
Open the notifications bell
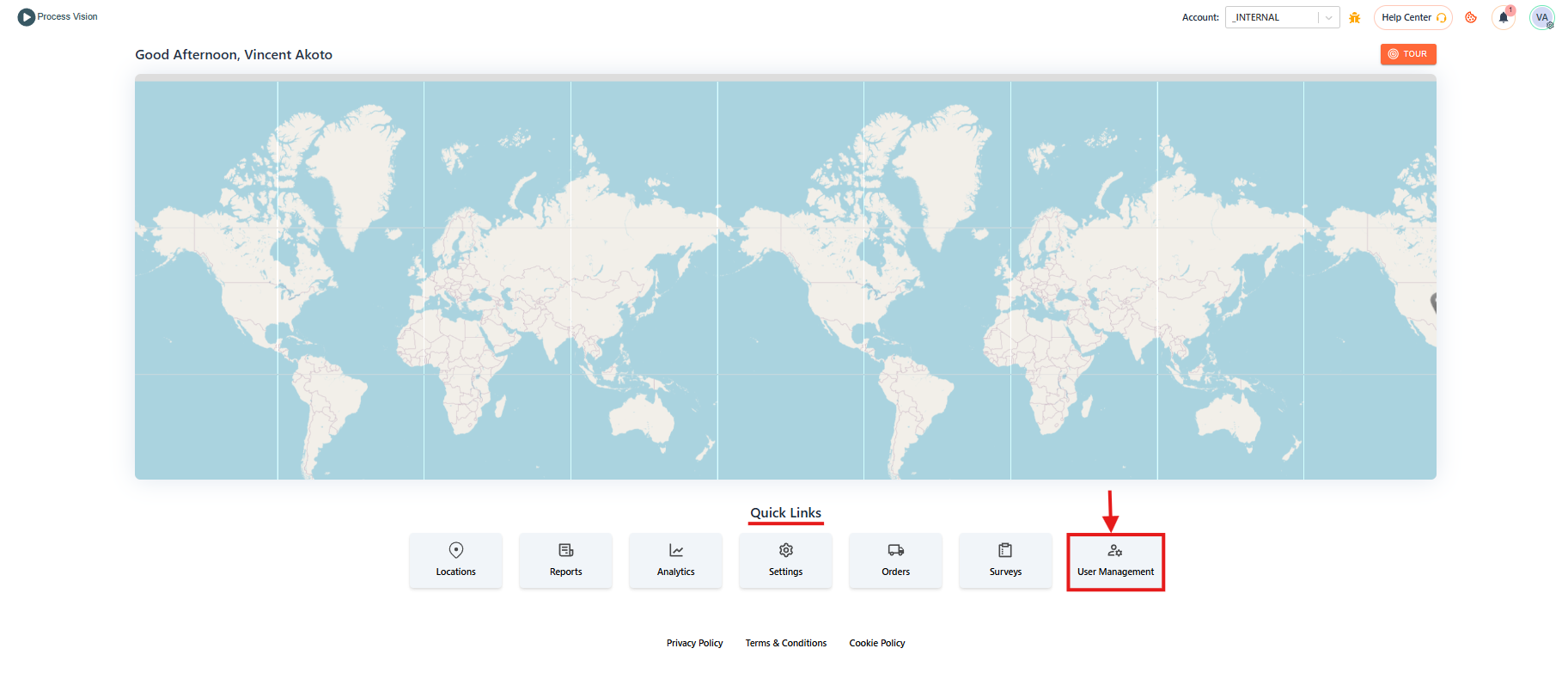pos(1504,17)
